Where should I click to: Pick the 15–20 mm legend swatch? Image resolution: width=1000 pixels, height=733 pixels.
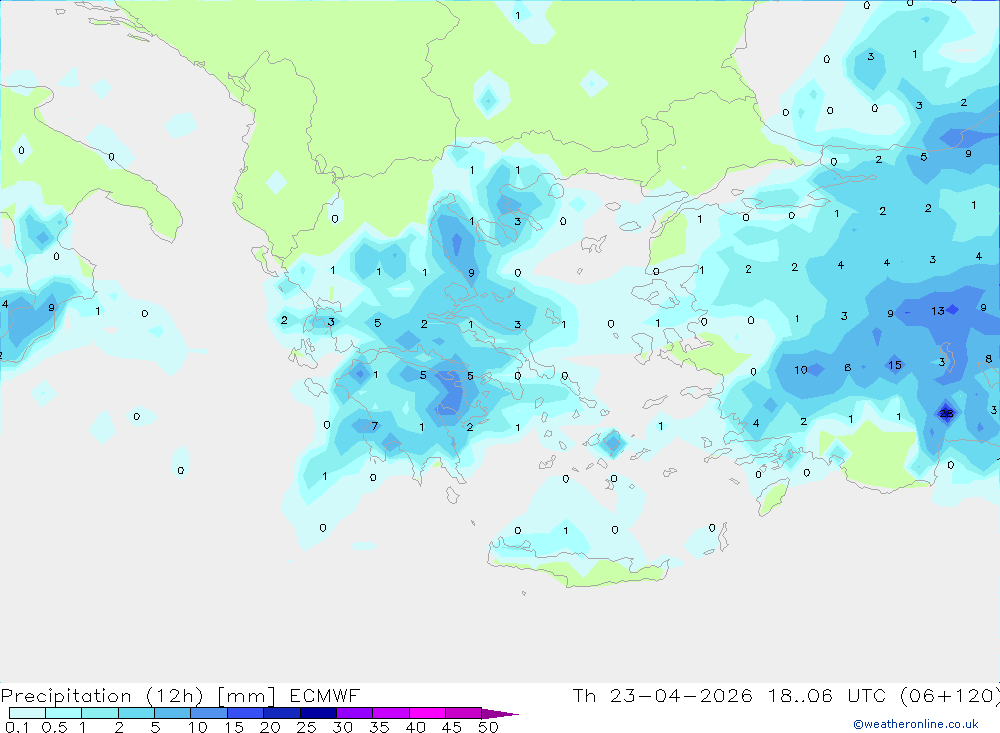click(245, 713)
